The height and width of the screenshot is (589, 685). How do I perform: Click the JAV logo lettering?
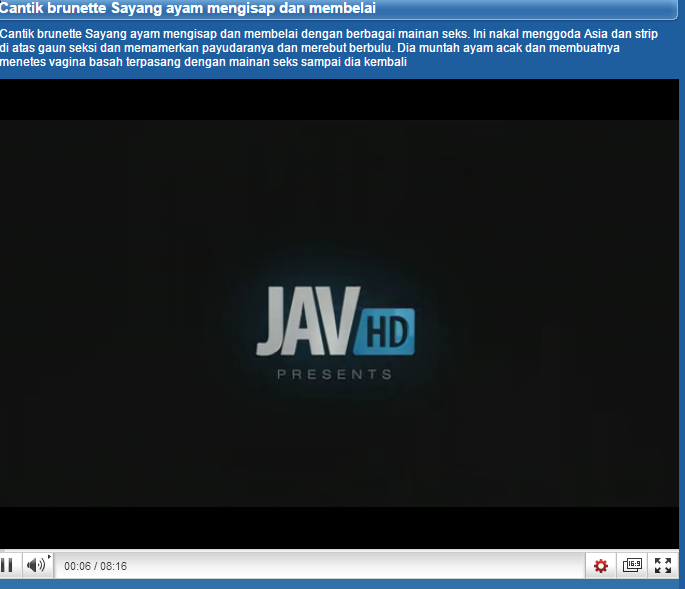[305, 322]
